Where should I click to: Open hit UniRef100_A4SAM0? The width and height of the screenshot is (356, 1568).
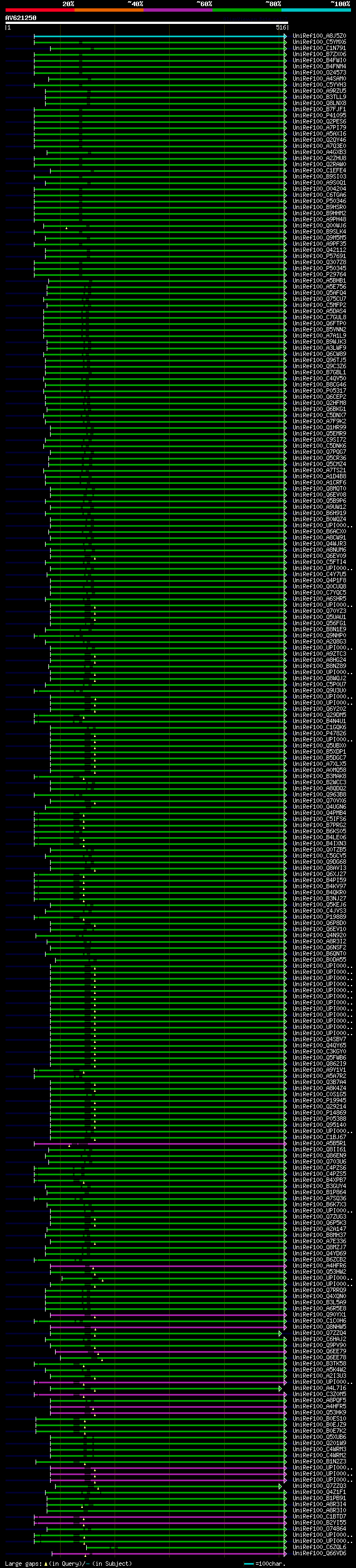click(x=319, y=78)
